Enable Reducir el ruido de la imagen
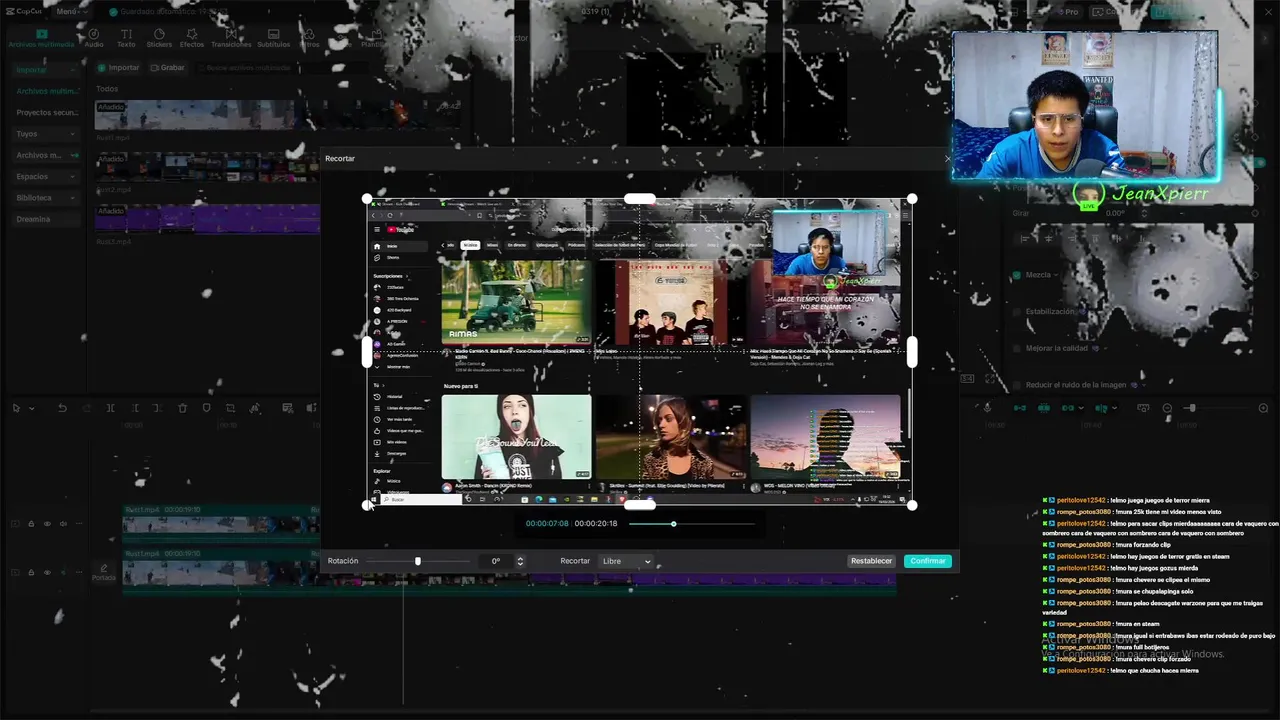Viewport: 1280px width, 720px height. click(1017, 385)
